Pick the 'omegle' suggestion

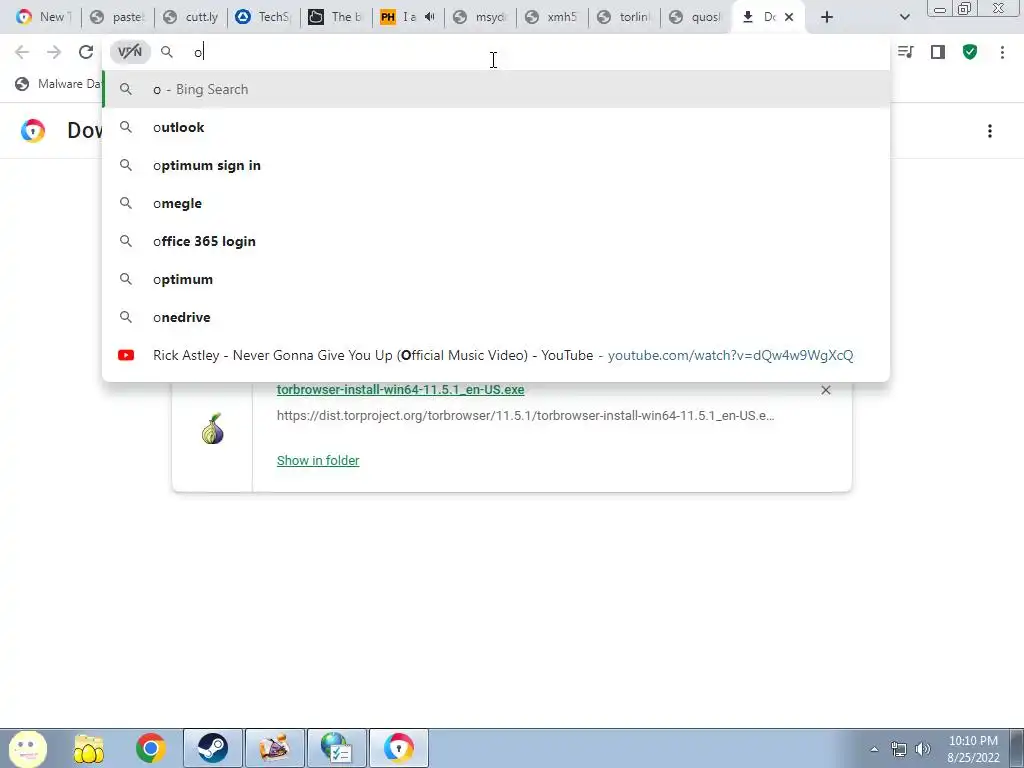point(496,203)
